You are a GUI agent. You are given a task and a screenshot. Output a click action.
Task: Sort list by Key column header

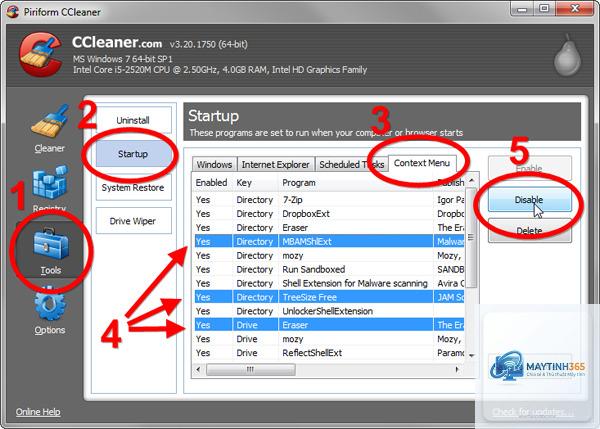[x=255, y=183]
